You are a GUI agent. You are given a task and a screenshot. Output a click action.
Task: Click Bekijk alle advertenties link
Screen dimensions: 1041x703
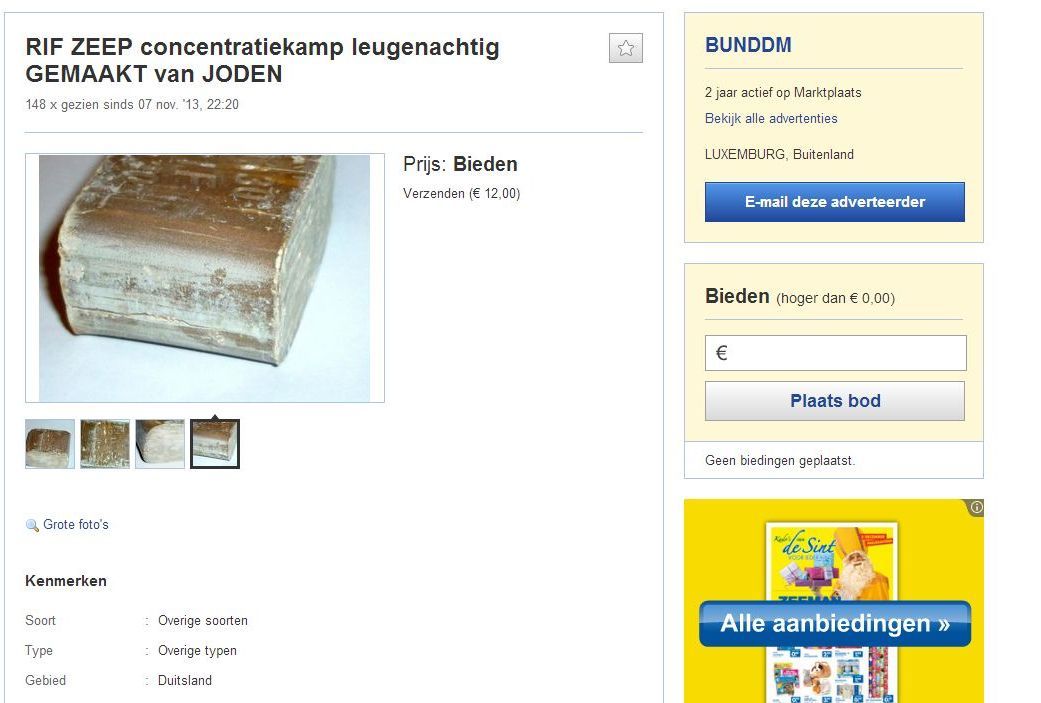click(x=771, y=118)
